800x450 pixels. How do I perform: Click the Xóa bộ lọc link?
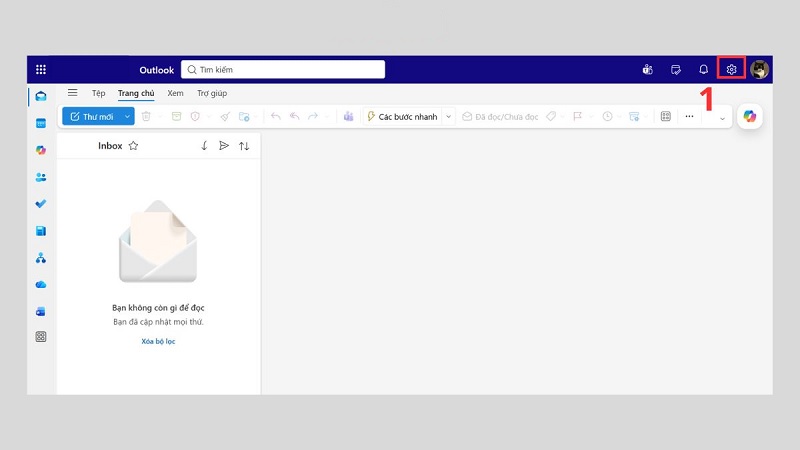[158, 341]
